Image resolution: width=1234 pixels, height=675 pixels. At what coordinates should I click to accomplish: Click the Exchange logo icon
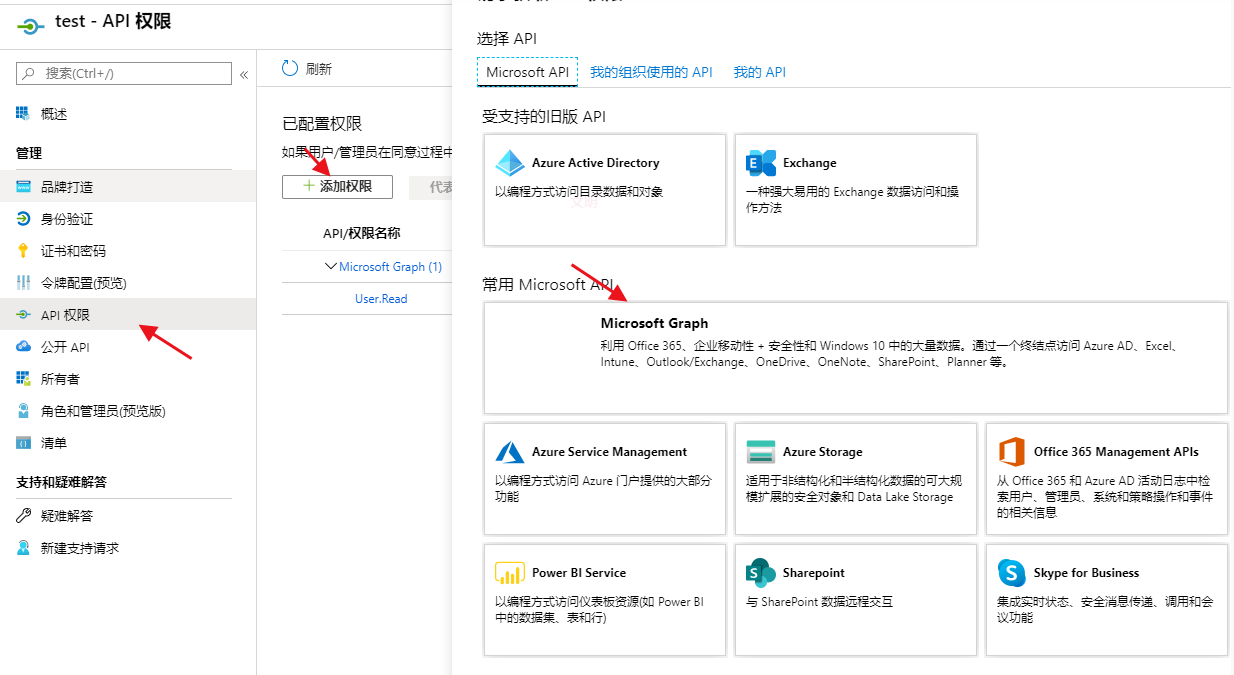coord(761,163)
